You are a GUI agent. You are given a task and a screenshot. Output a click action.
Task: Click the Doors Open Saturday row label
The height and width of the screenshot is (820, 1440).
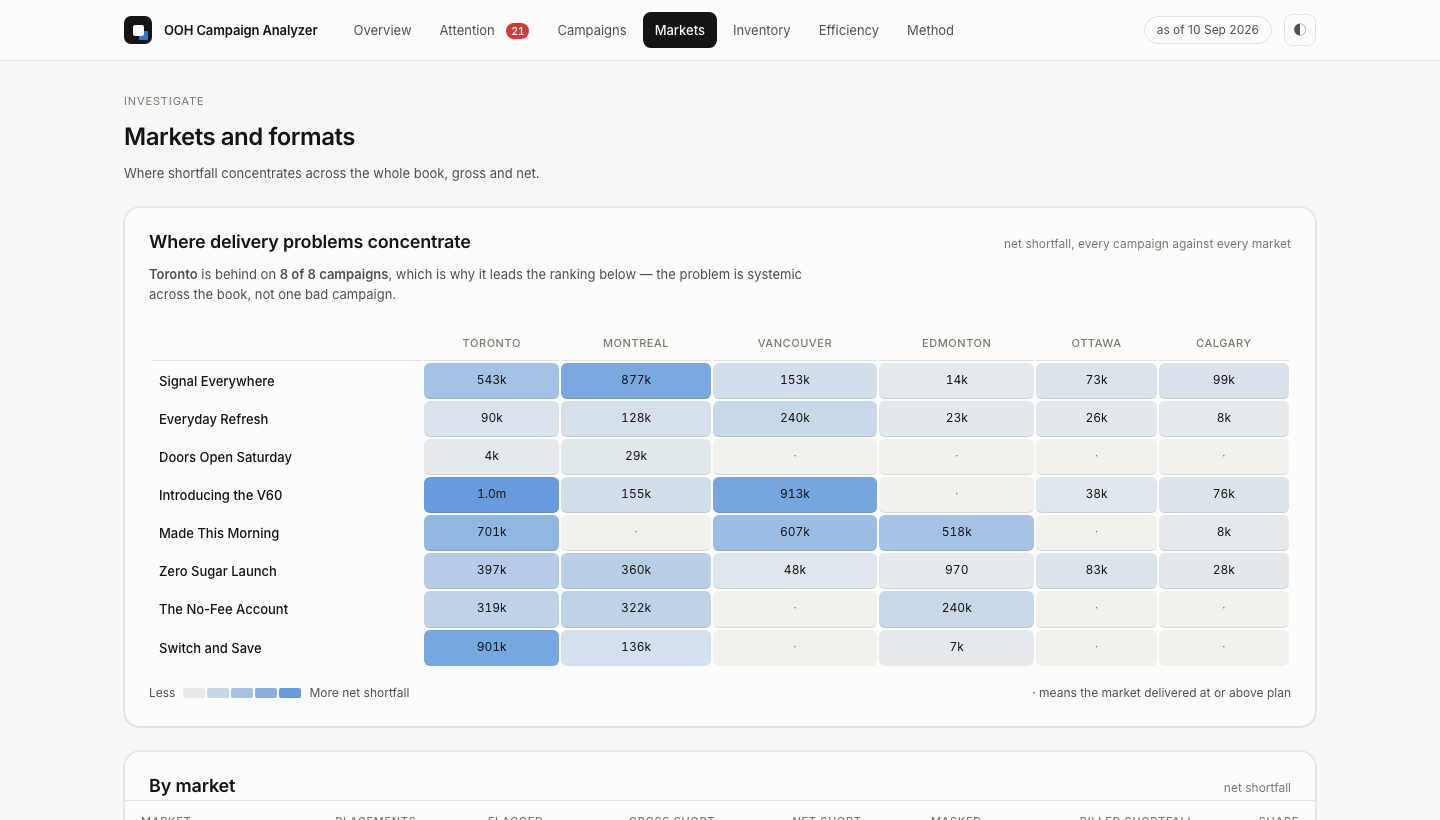click(x=226, y=457)
